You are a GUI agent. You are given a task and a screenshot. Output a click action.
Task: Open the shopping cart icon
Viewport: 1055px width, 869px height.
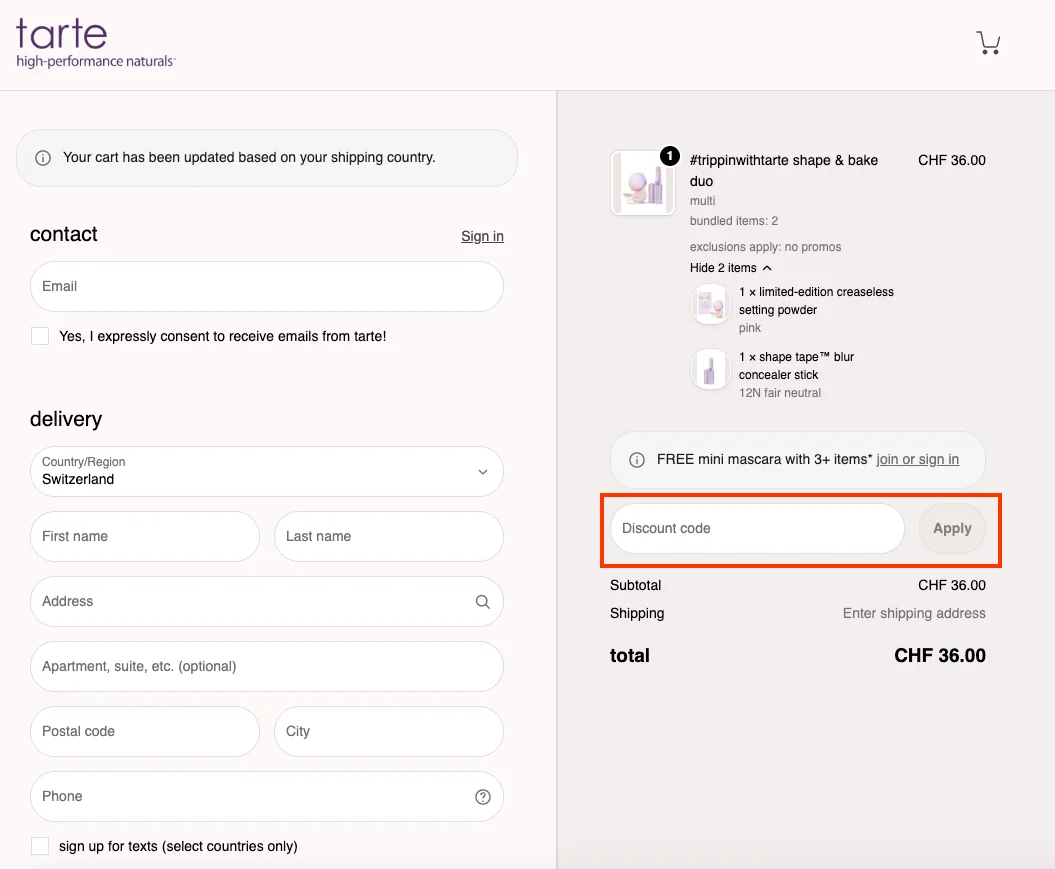(988, 42)
